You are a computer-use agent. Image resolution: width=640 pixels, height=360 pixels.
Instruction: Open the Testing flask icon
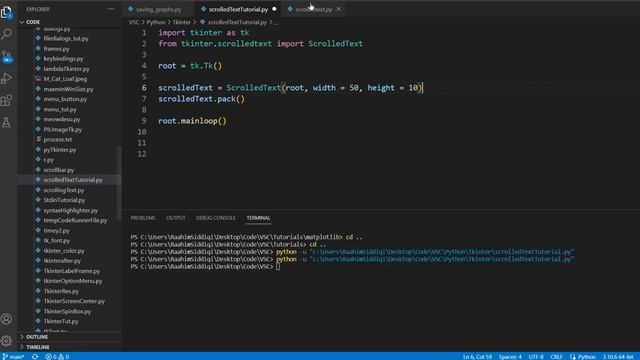pyautogui.click(x=7, y=122)
